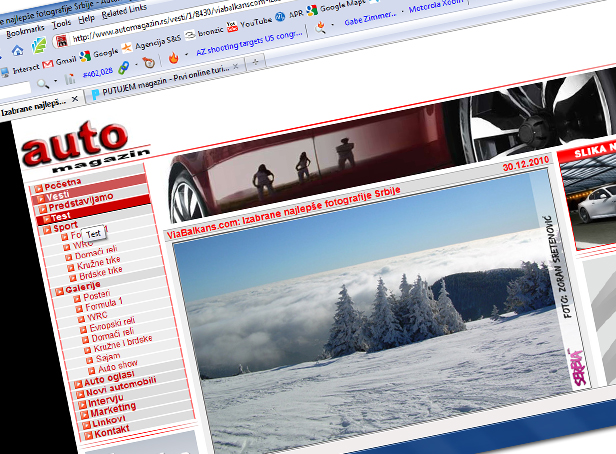
Task: Click the chain link toolbar icon
Action: pos(124,68)
